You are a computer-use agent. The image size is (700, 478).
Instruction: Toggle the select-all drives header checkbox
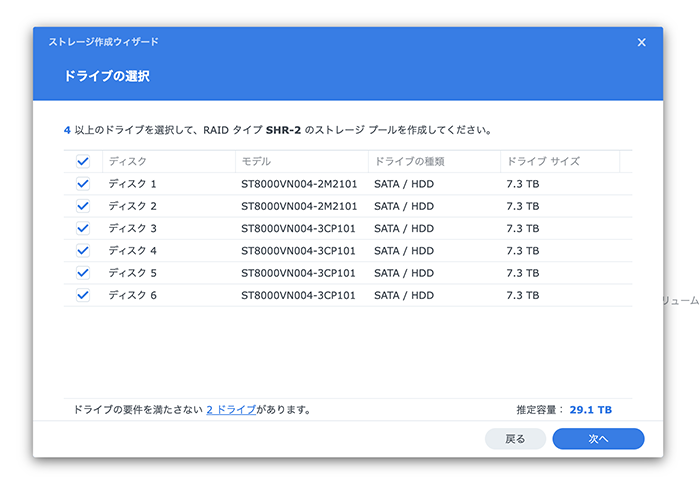83,161
